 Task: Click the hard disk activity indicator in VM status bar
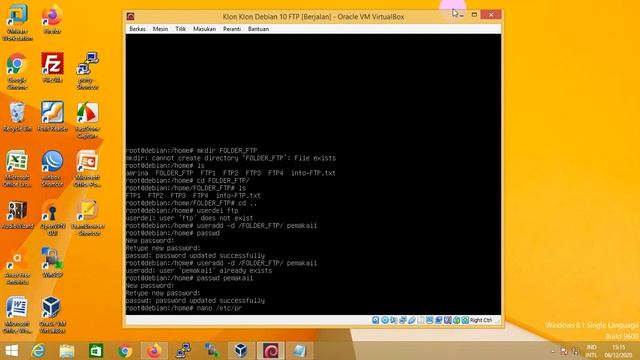376,320
